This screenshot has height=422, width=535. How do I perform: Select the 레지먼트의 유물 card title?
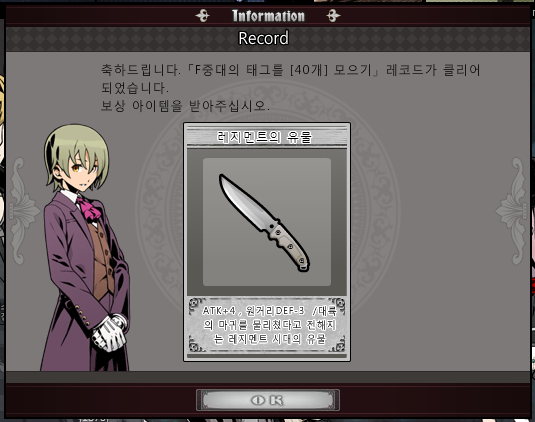[264, 137]
